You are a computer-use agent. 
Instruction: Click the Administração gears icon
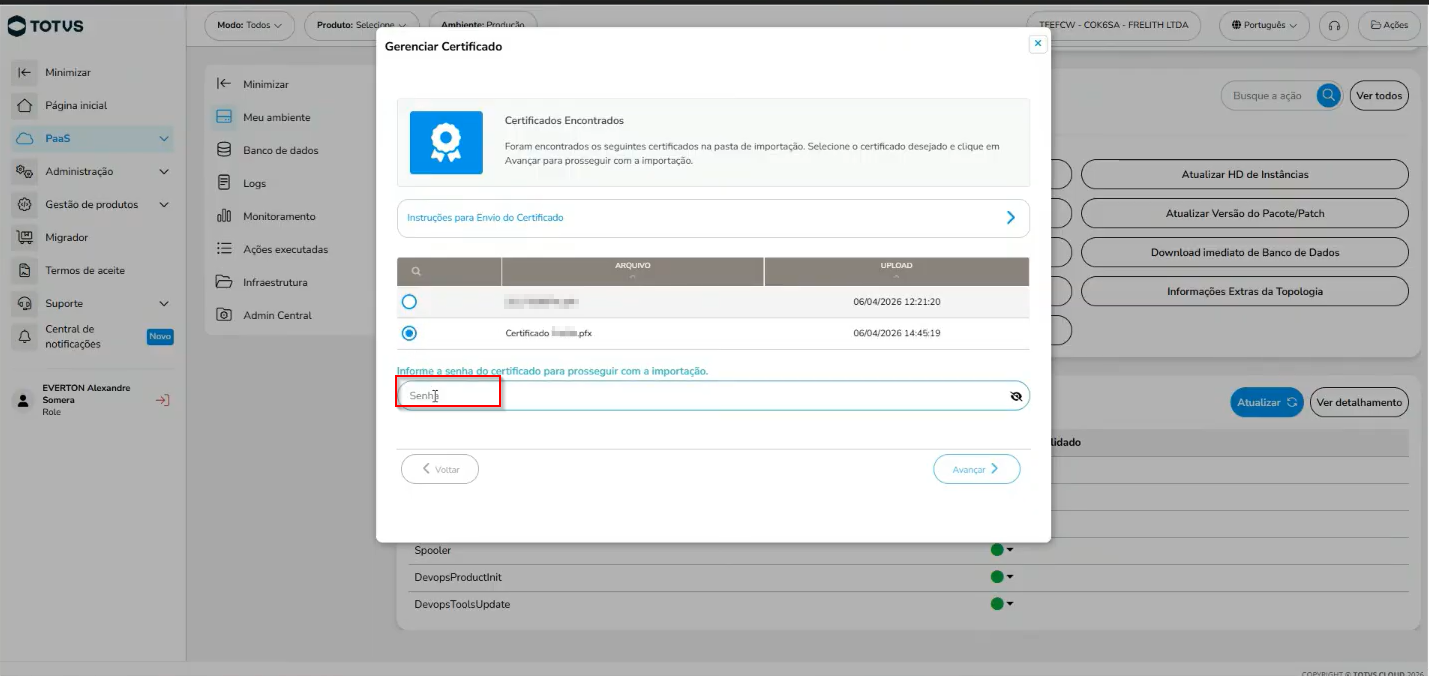[25, 172]
